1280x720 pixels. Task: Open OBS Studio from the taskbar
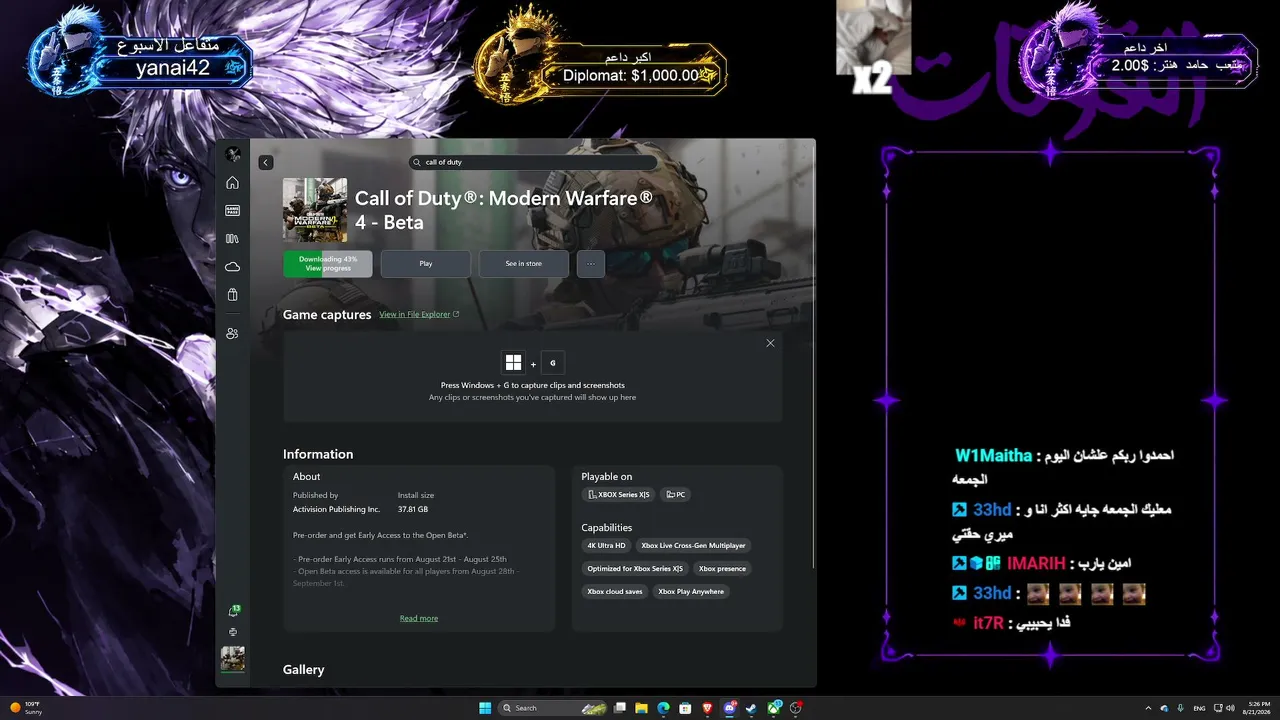point(796,708)
